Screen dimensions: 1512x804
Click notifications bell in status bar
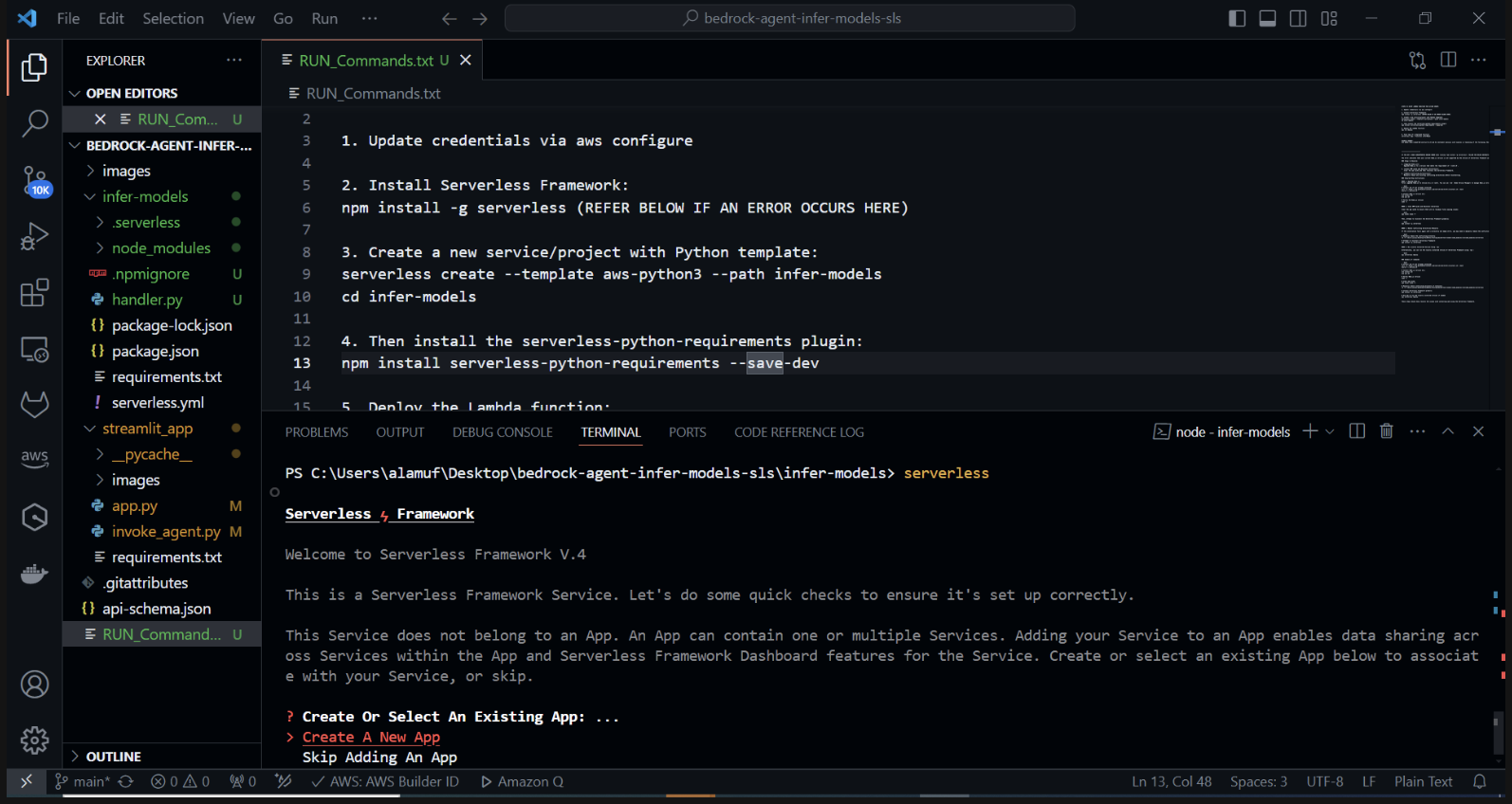1479,781
